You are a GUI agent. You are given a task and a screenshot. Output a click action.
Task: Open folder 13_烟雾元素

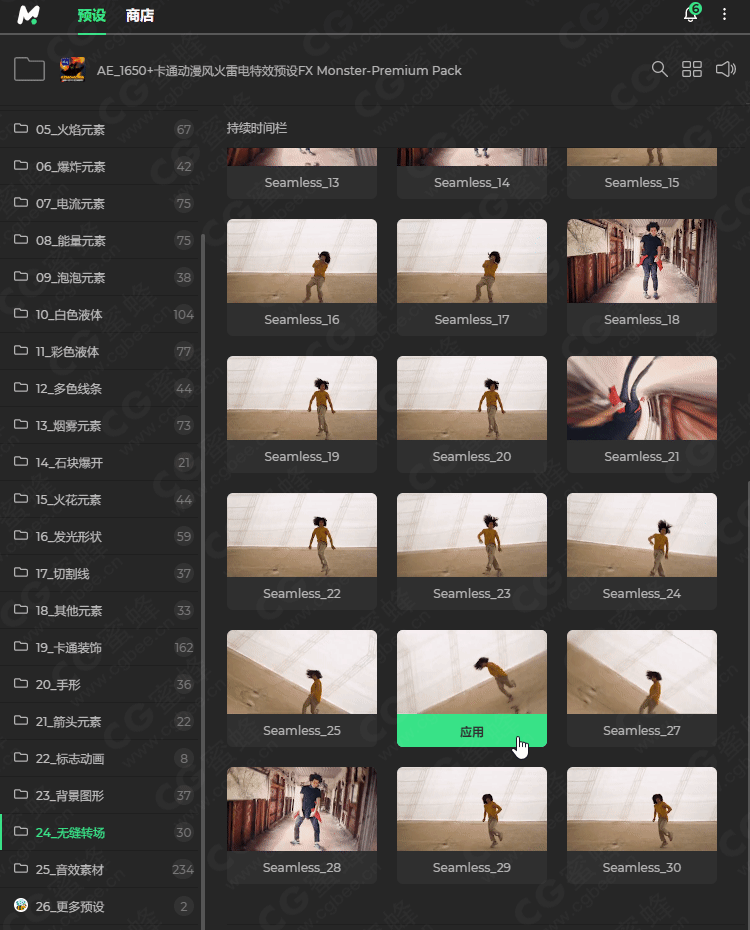(x=100, y=425)
